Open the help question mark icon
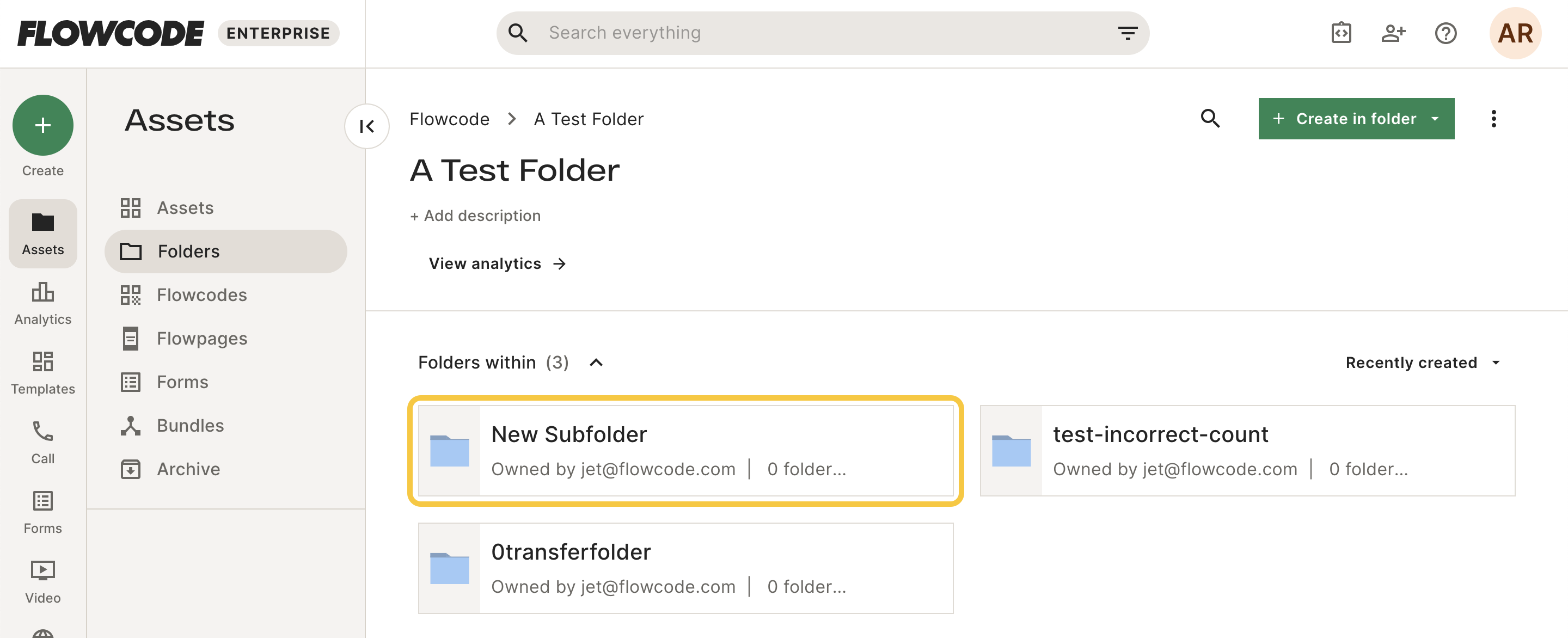This screenshot has width=1568, height=638. click(1445, 33)
